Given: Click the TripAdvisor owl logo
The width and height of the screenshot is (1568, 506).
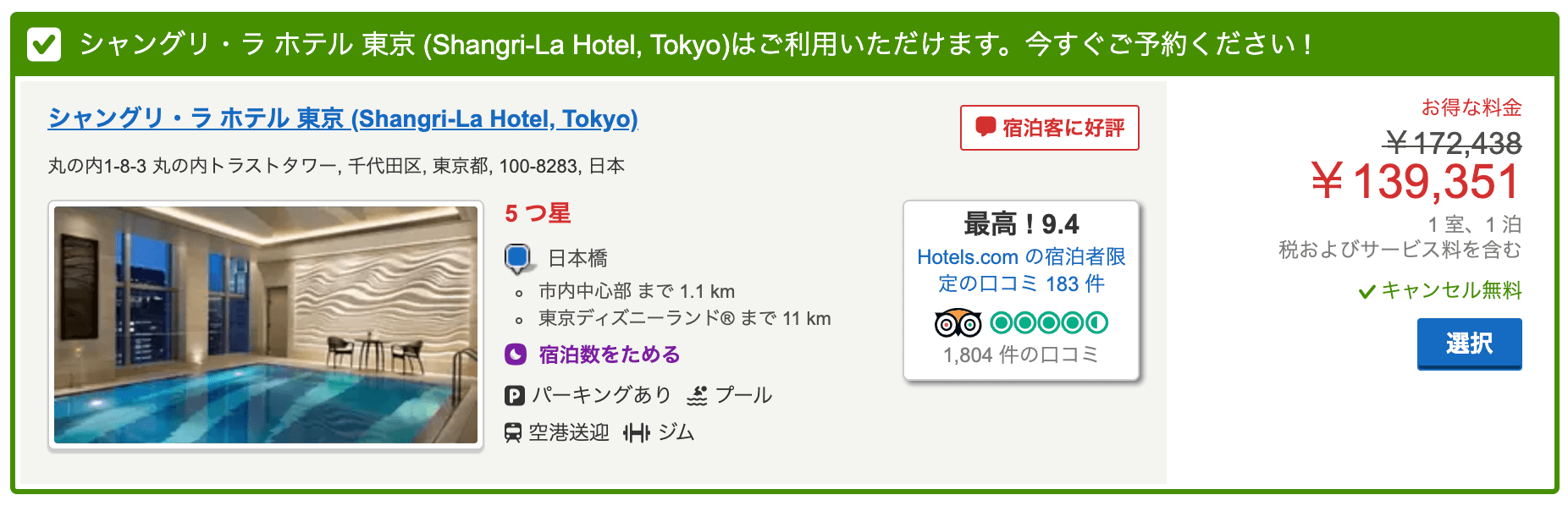Looking at the screenshot, I should point(958,322).
